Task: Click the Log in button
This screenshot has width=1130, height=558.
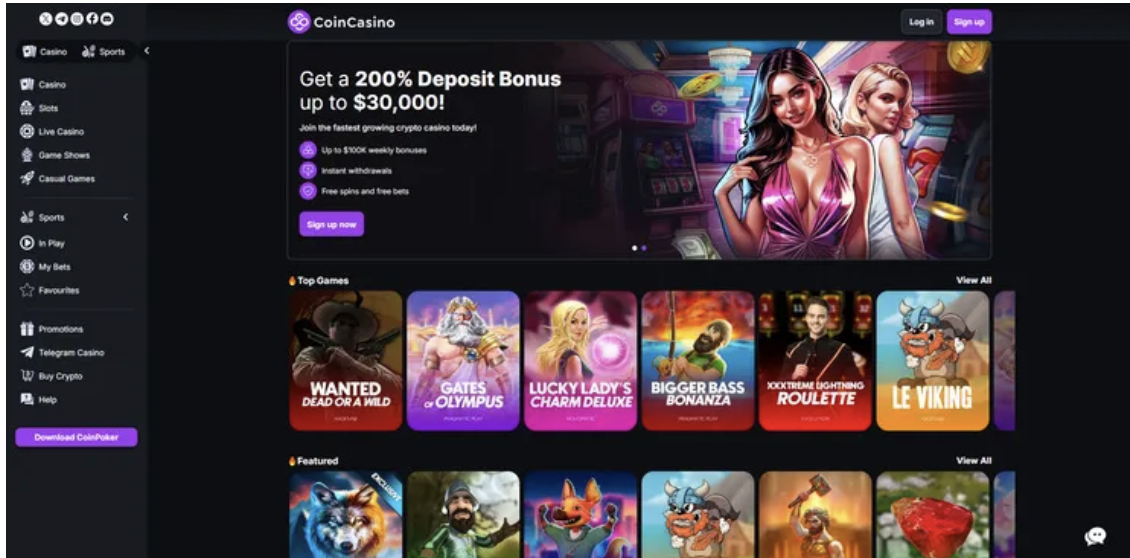Action: (x=921, y=22)
